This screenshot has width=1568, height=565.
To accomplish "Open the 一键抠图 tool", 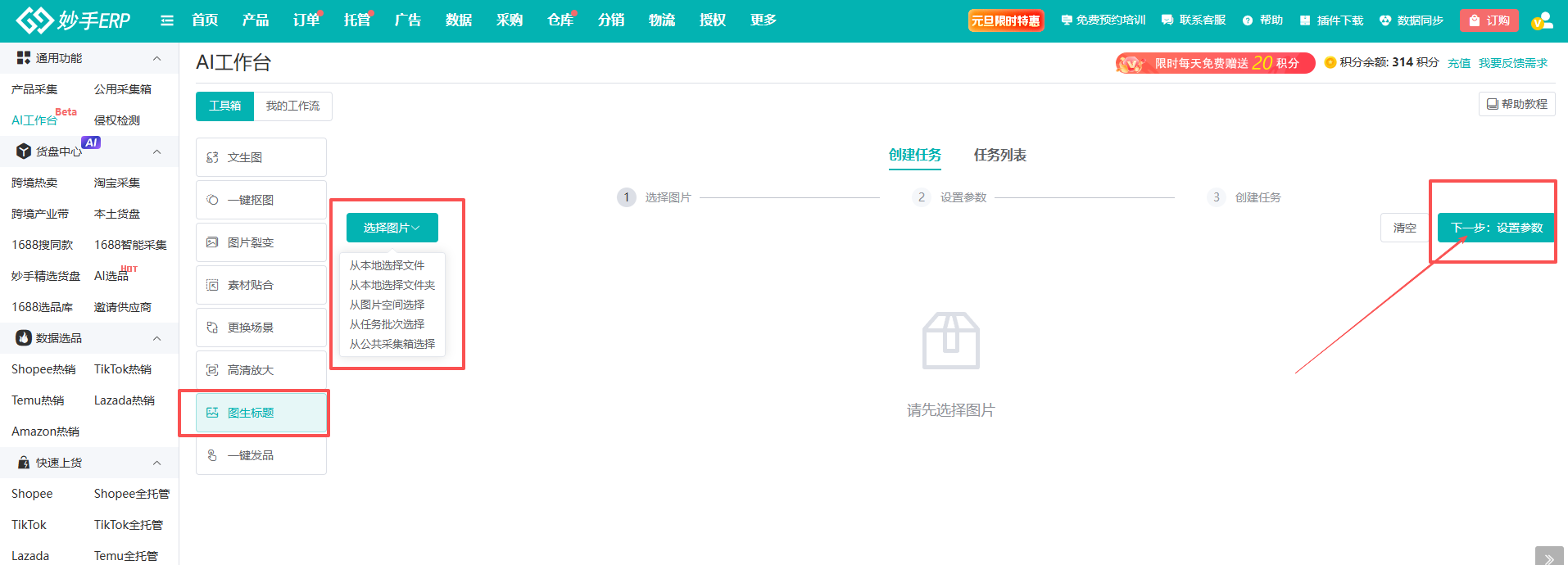I will point(261,200).
